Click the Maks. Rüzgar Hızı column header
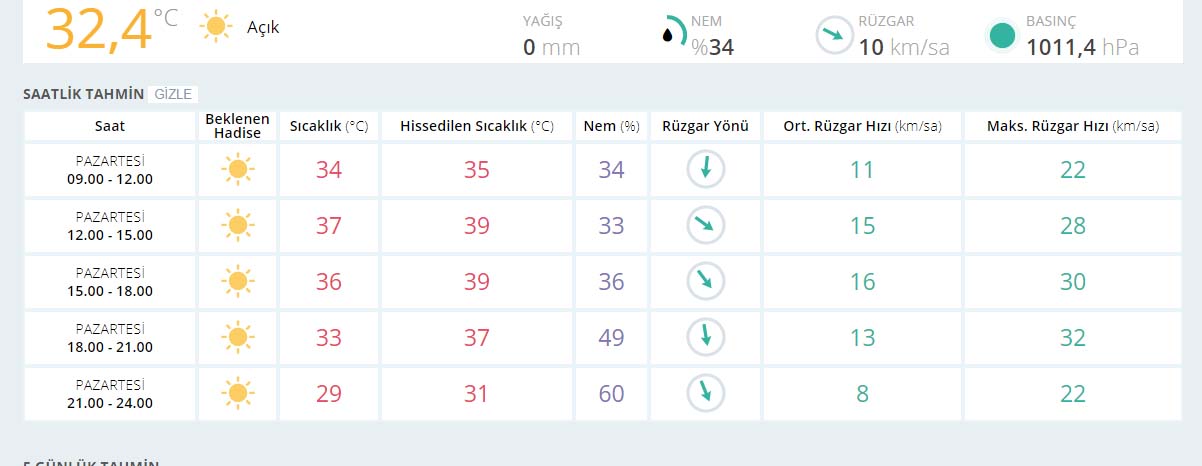 1073,126
